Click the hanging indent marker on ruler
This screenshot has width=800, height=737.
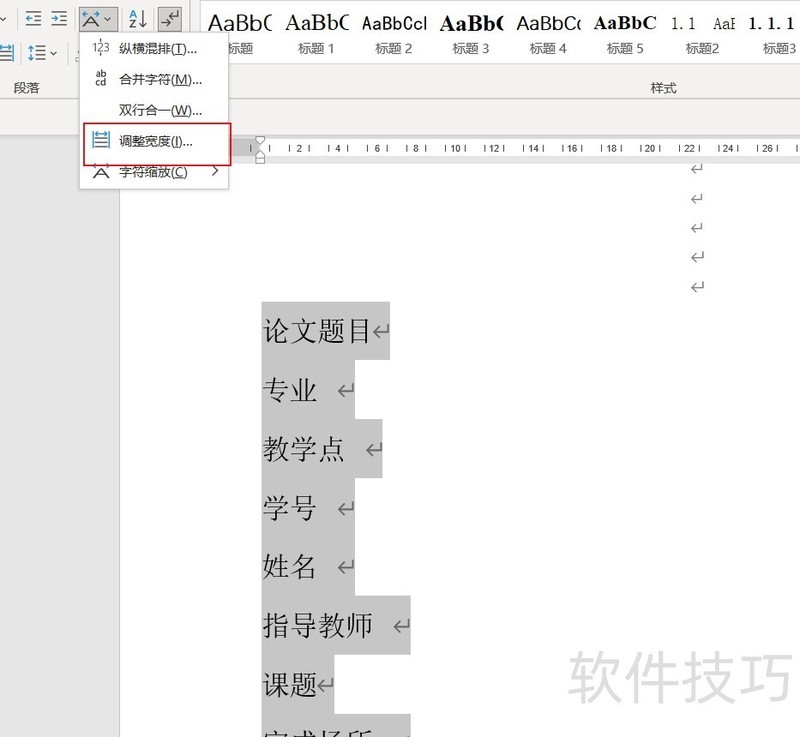click(260, 157)
